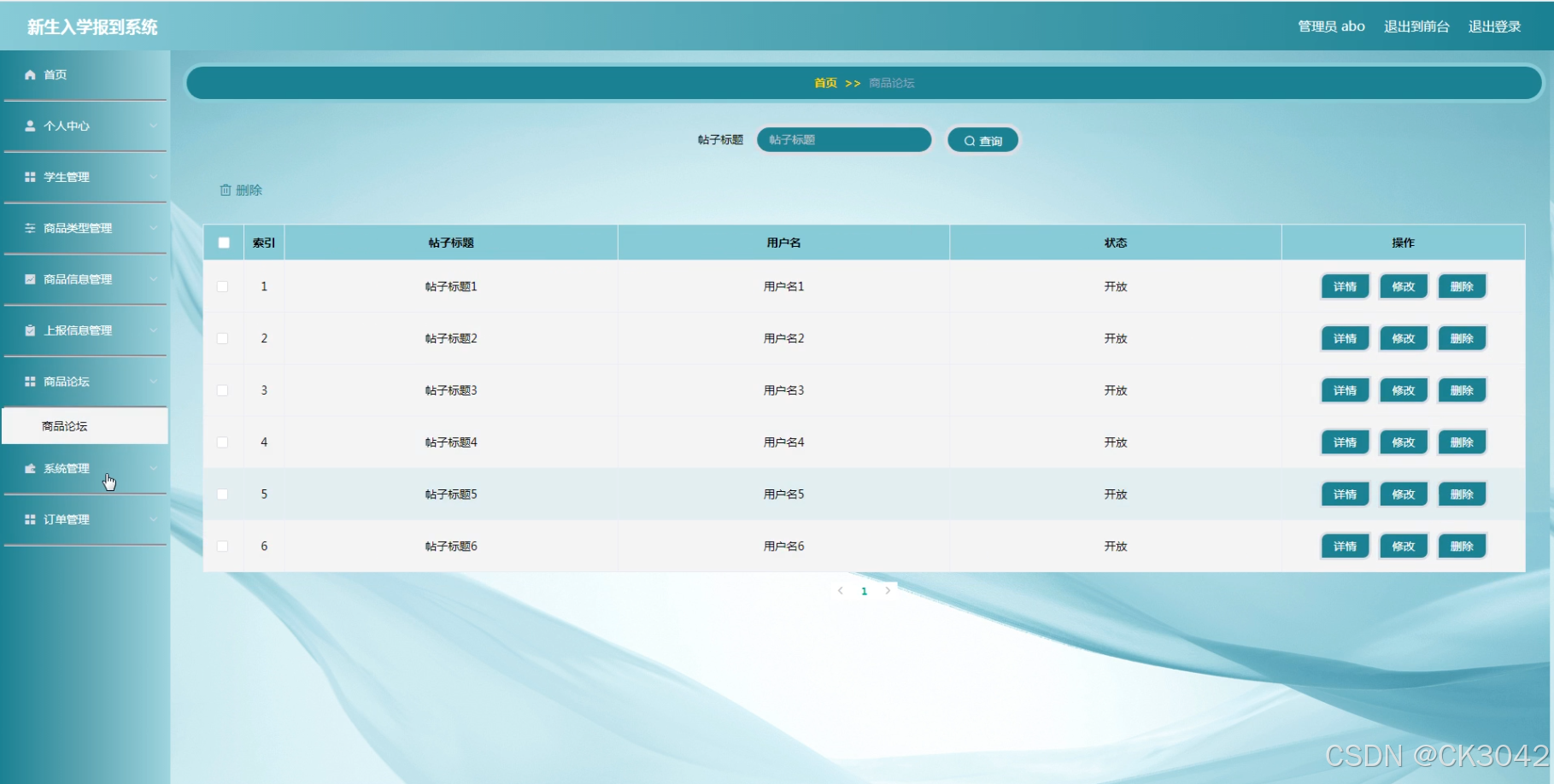Click the grid icon beside 商品论坛 menu
1554x784 pixels.
coord(30,382)
